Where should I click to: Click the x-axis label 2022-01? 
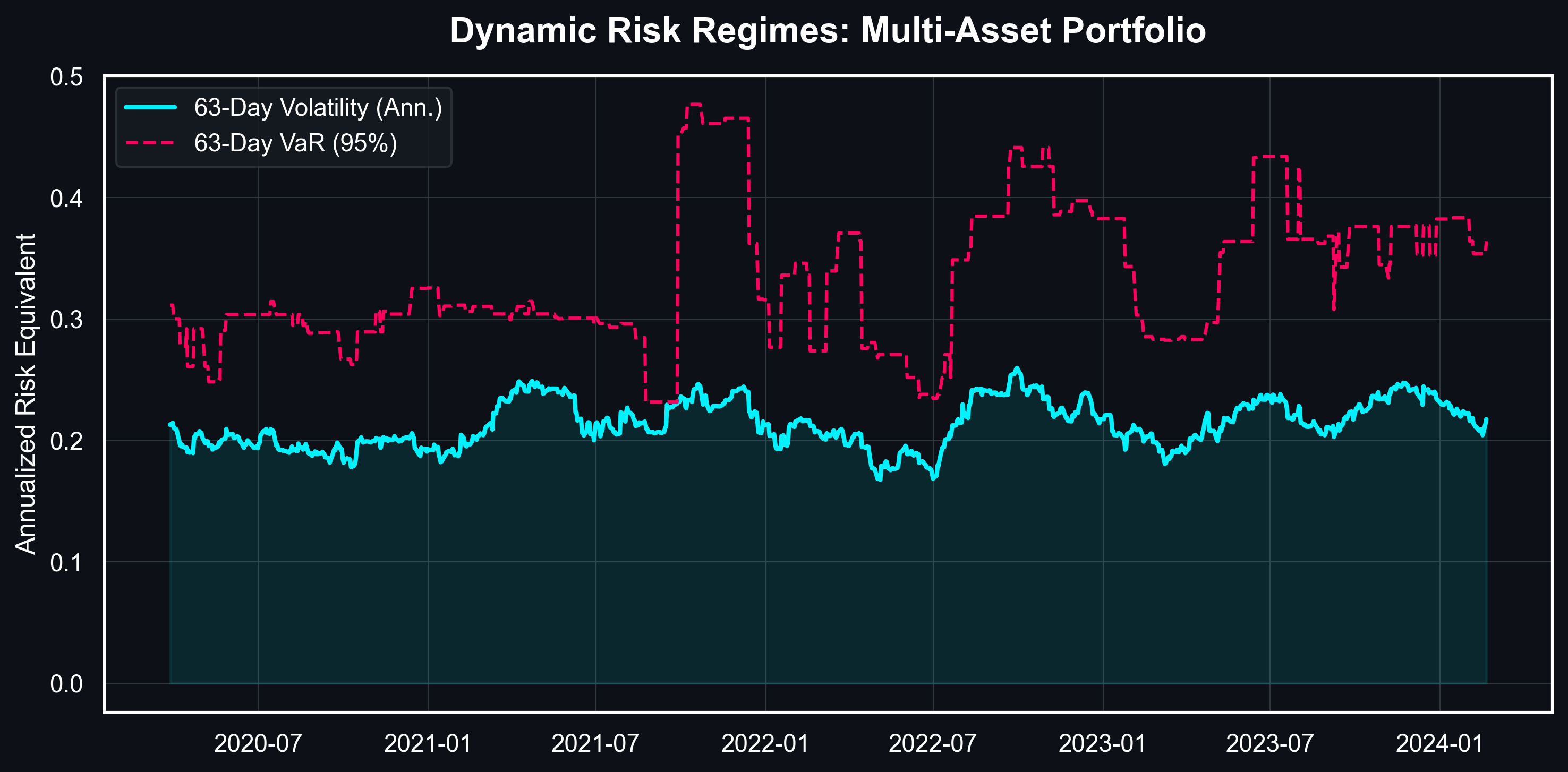click(765, 743)
